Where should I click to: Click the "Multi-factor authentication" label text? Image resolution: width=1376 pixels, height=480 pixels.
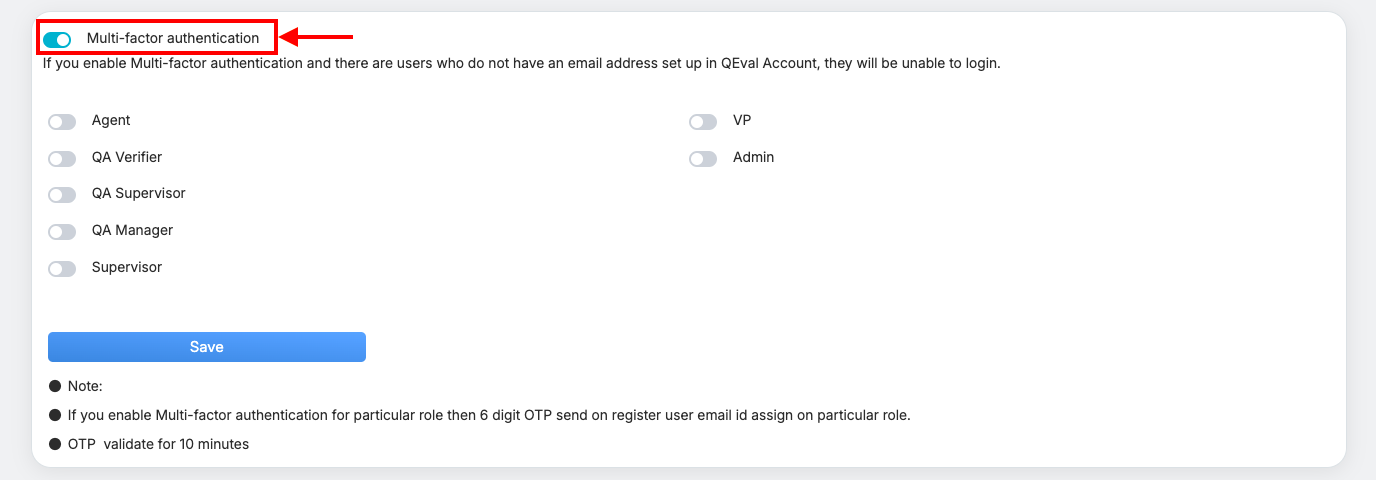[x=173, y=39]
